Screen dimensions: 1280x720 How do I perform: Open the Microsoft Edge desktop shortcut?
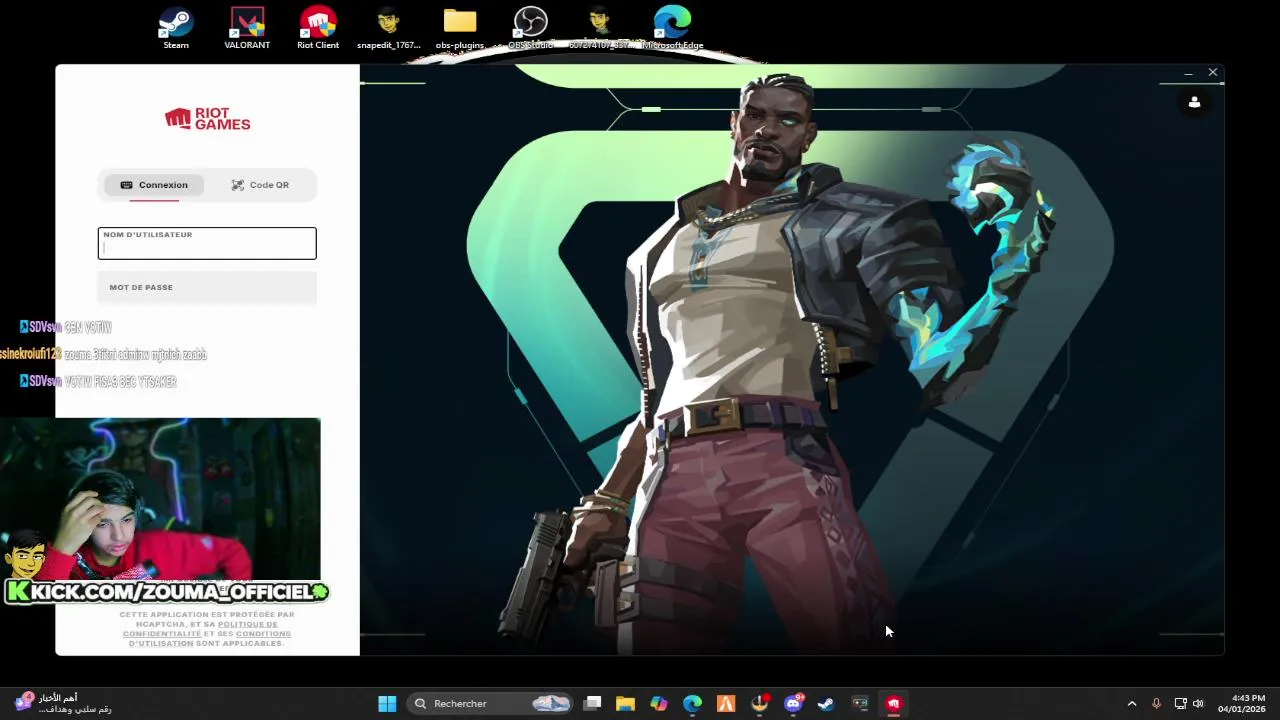pos(672,28)
